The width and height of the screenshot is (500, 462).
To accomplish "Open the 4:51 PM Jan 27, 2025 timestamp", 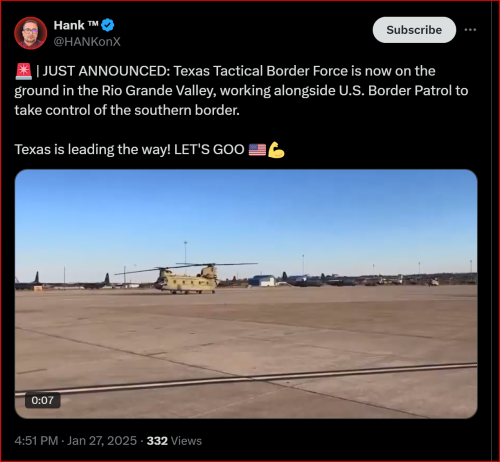I will [76, 441].
